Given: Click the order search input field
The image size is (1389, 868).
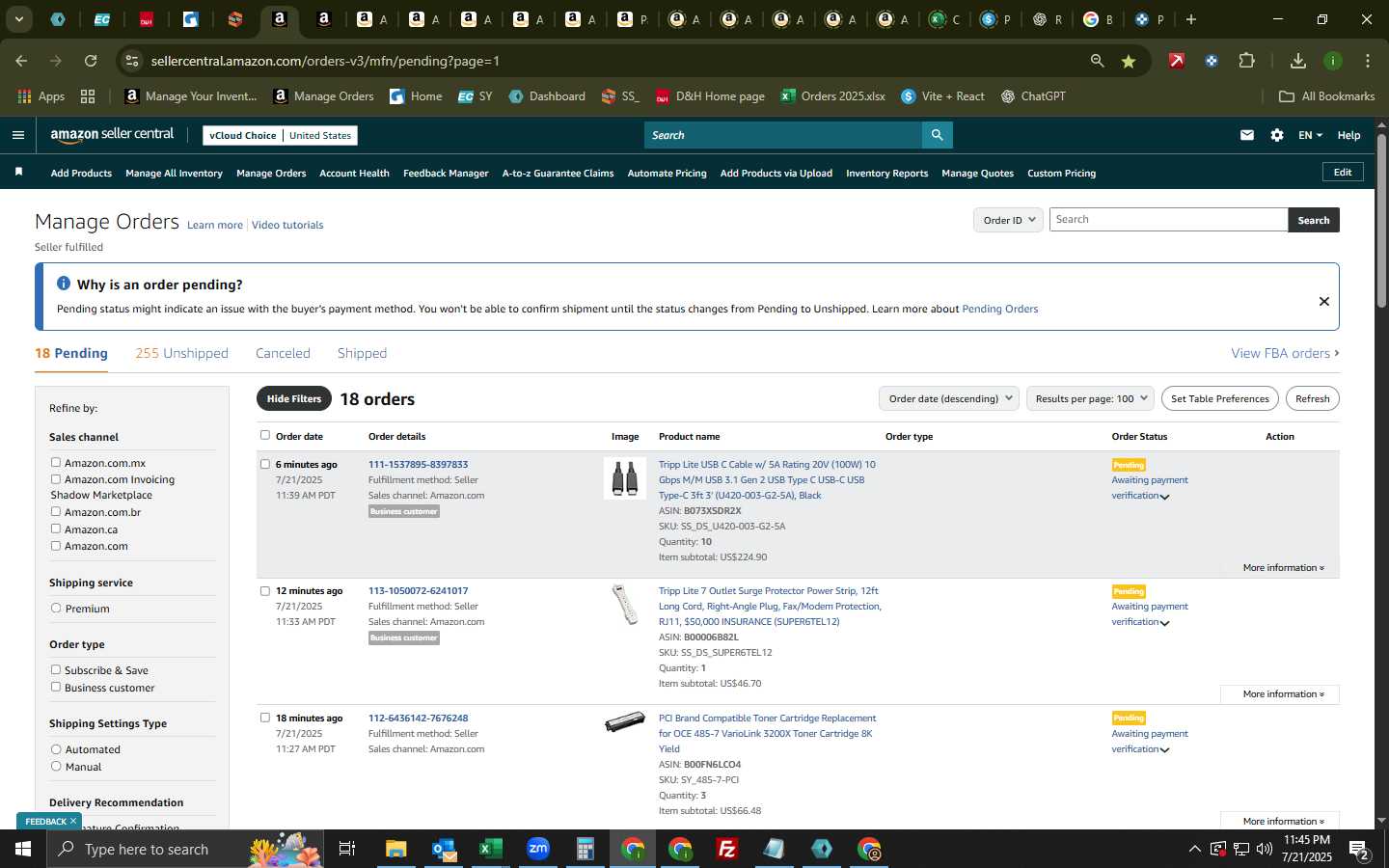Looking at the screenshot, I should tap(1168, 220).
